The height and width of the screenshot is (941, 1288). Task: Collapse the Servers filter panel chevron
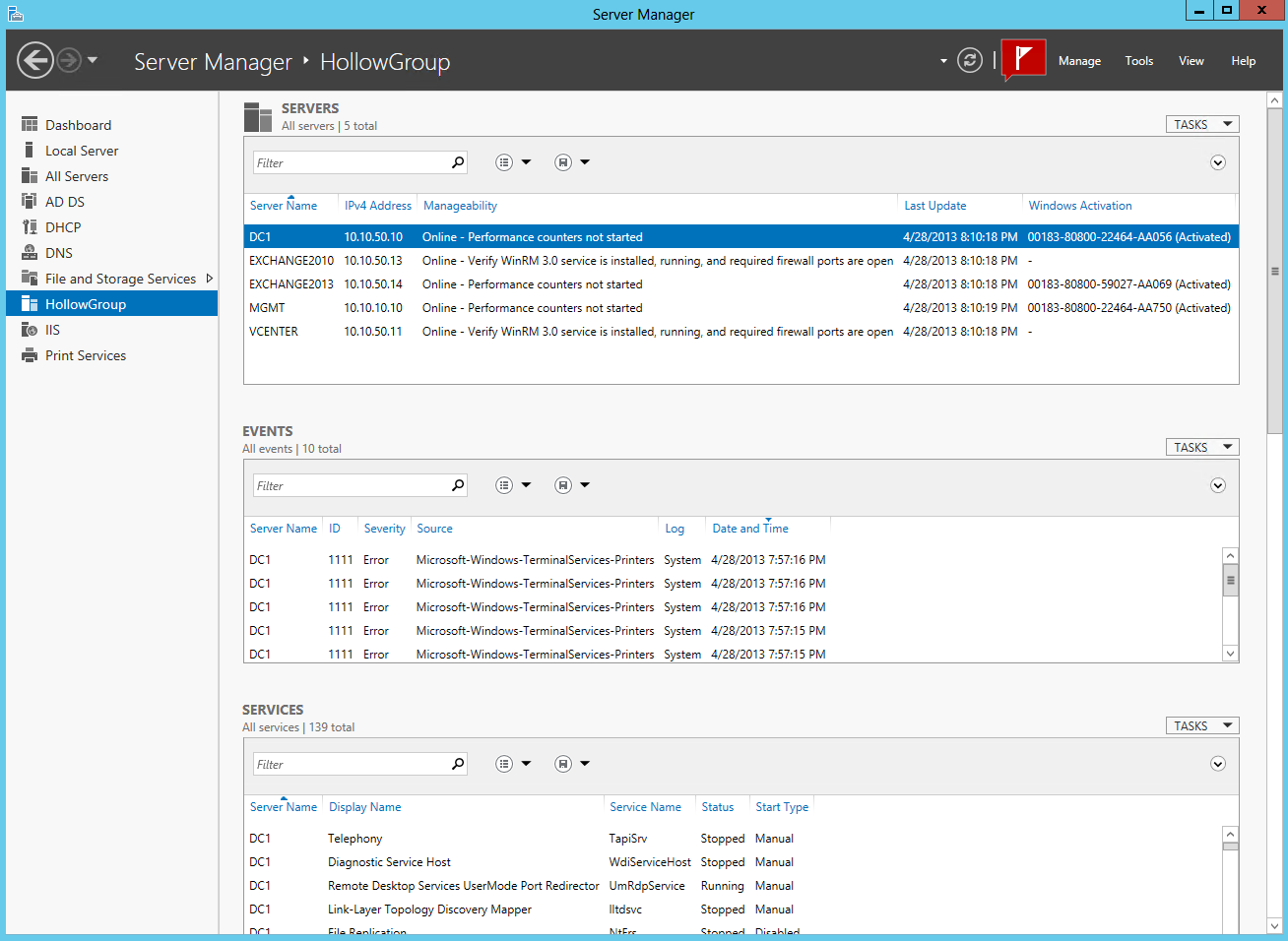coord(1218,162)
